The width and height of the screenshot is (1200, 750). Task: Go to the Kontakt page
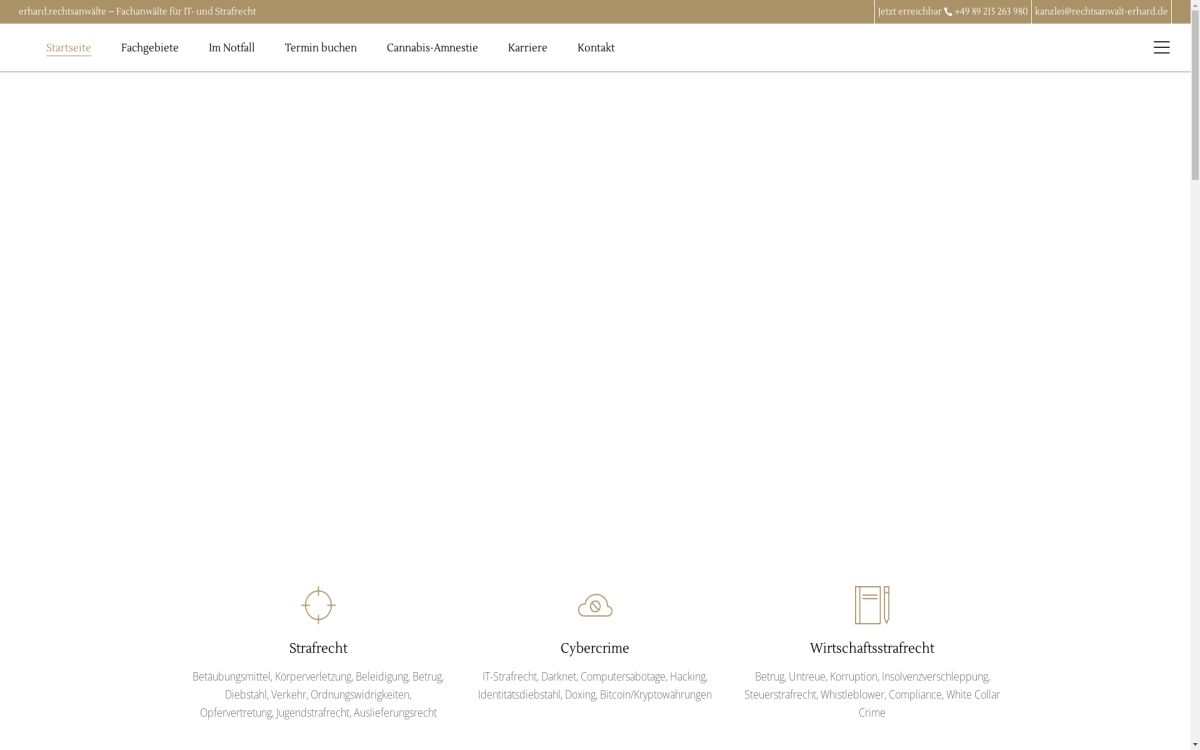click(x=595, y=48)
